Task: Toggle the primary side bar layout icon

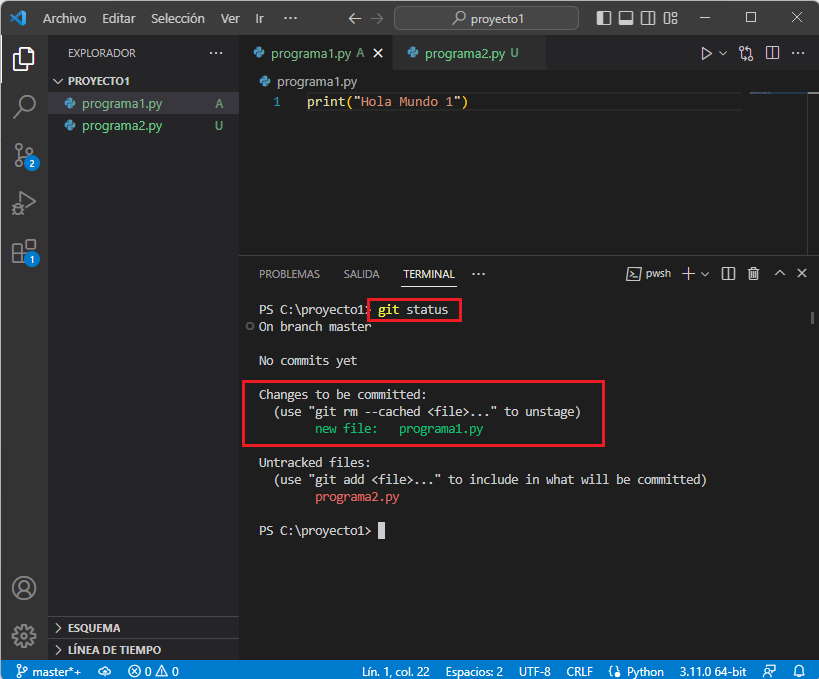Action: (x=604, y=18)
